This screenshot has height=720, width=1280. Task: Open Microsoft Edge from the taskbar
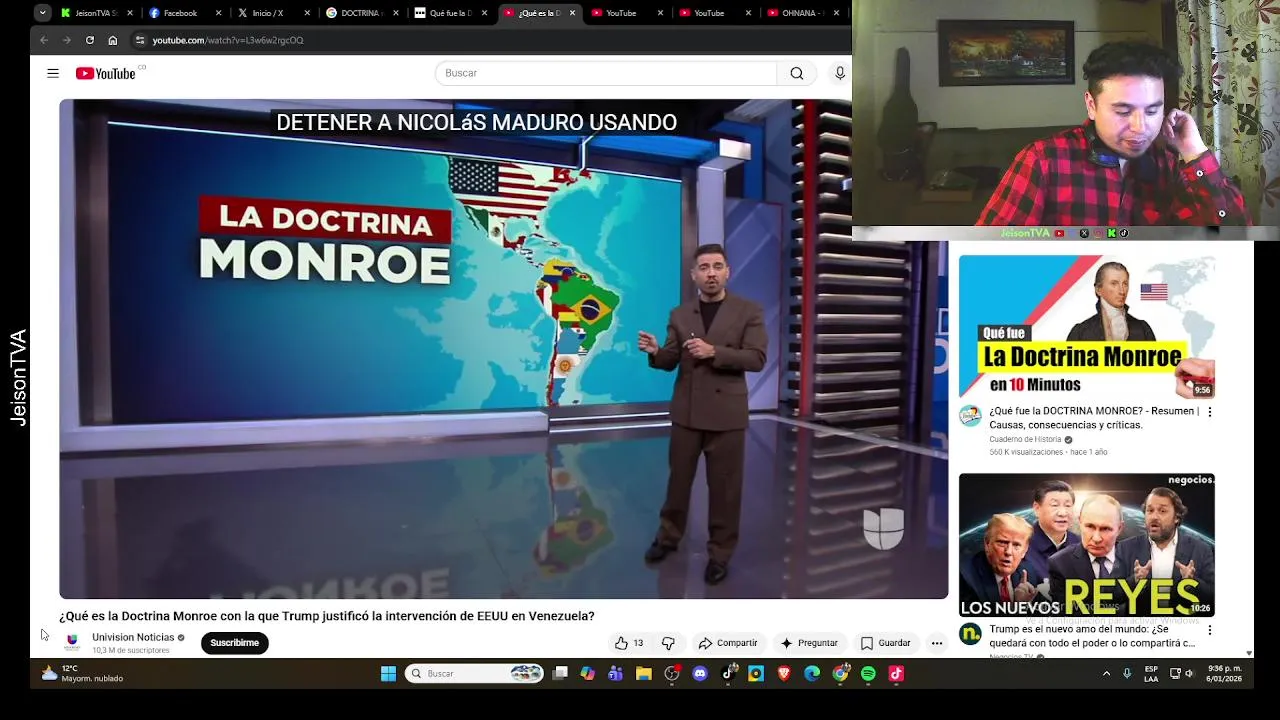click(x=812, y=674)
